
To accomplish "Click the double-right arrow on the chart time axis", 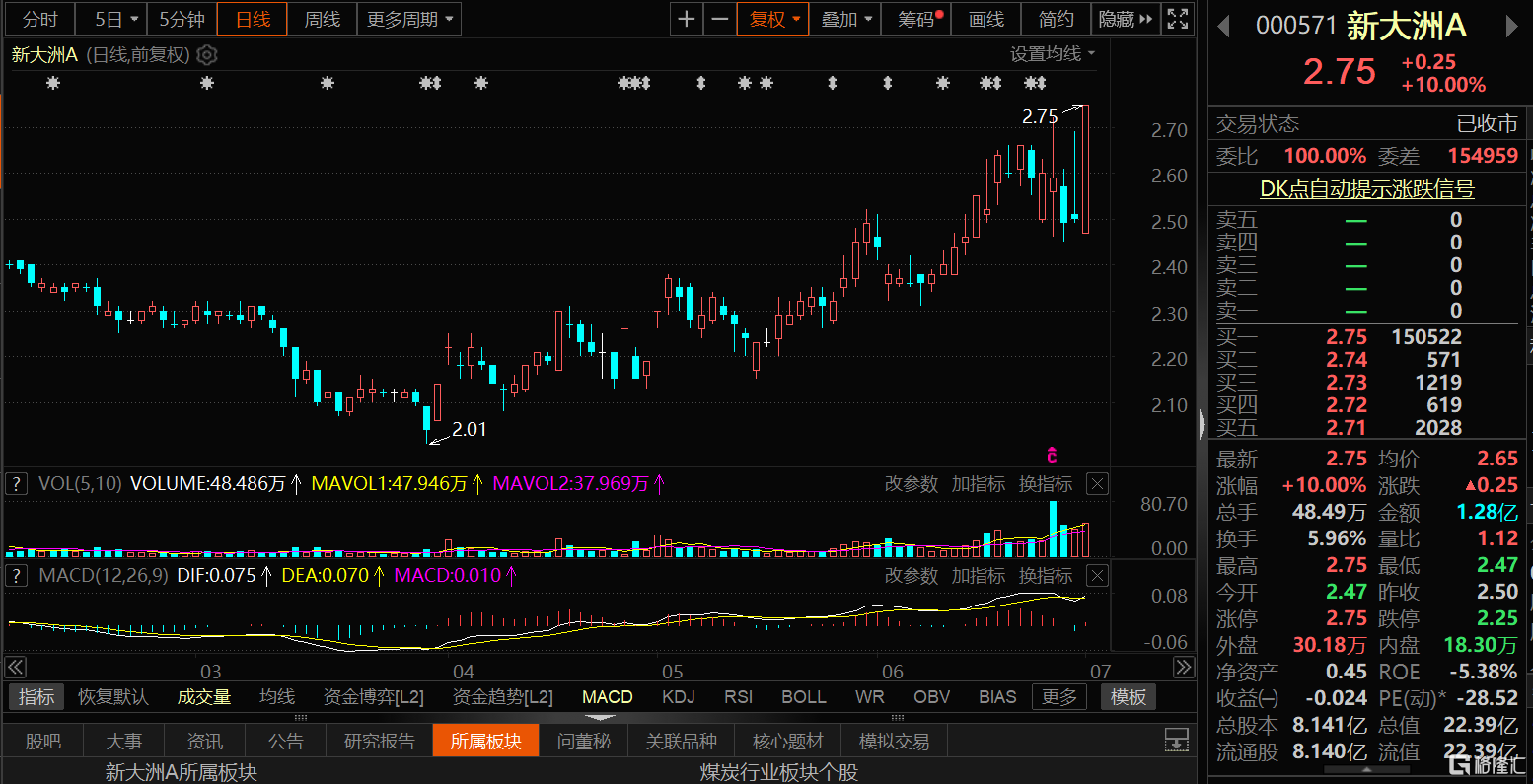I will [1184, 668].
